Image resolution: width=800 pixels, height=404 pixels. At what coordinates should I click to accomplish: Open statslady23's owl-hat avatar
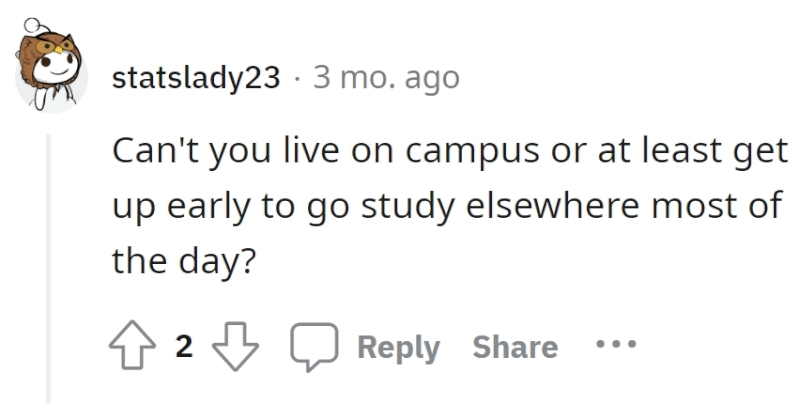point(51,71)
